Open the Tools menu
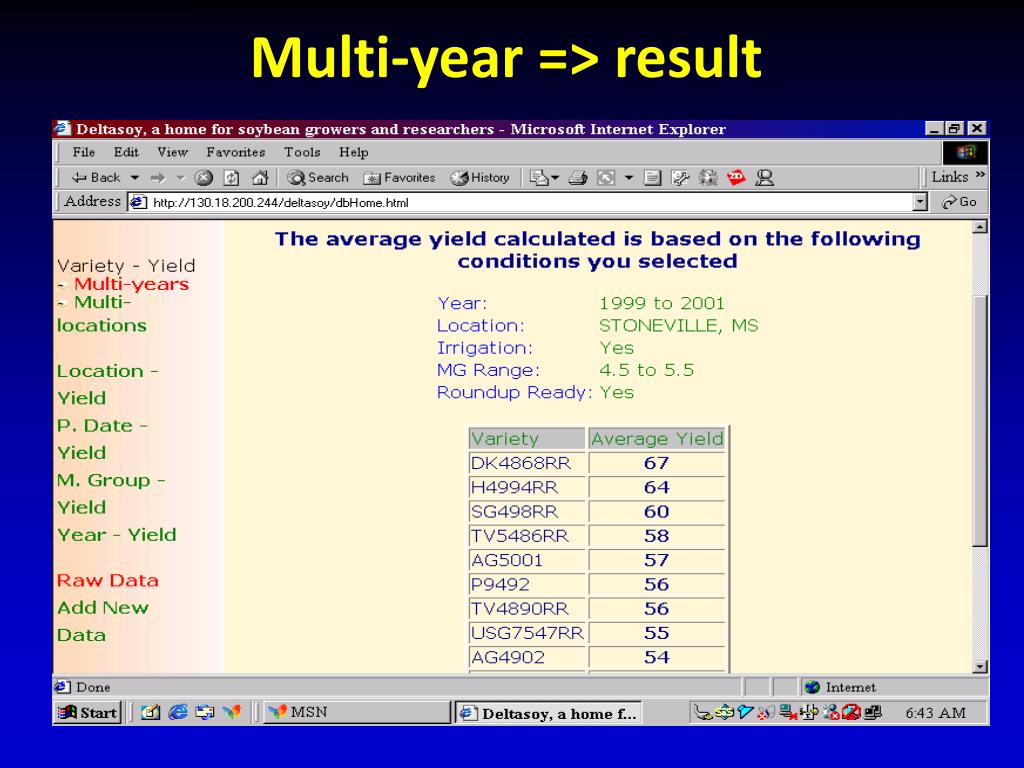Image resolution: width=1024 pixels, height=768 pixels. tap(302, 152)
